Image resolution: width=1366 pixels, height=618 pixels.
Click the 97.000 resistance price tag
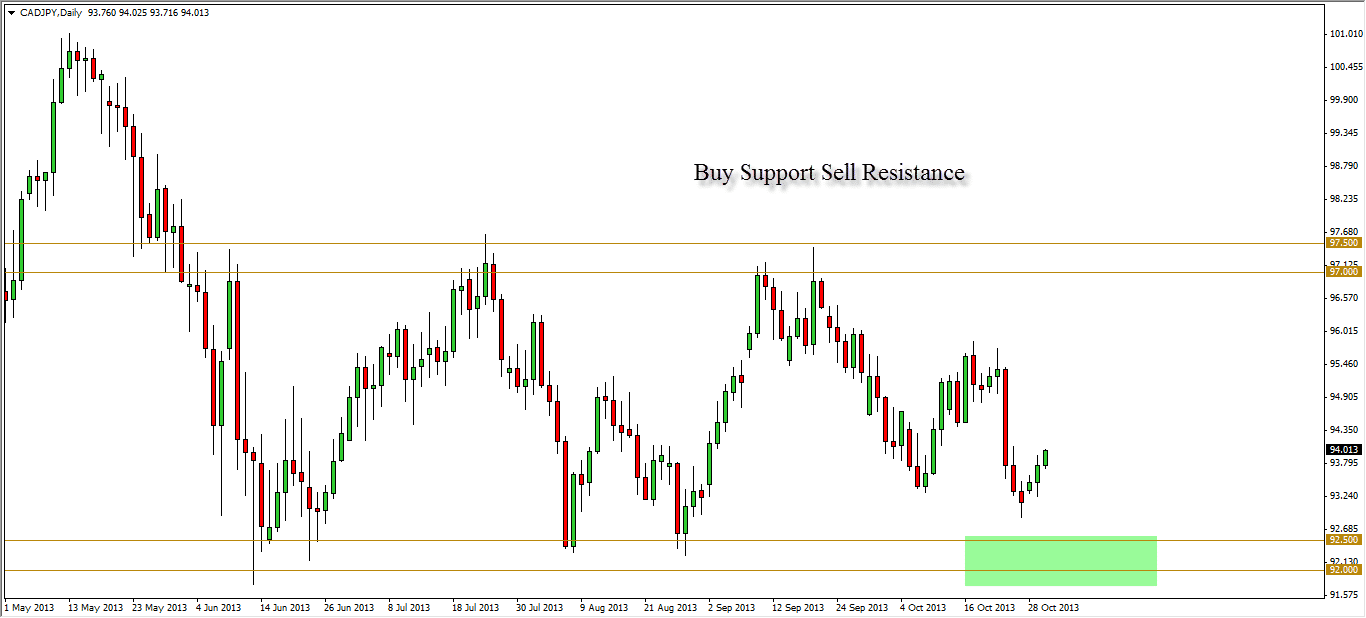[1343, 272]
